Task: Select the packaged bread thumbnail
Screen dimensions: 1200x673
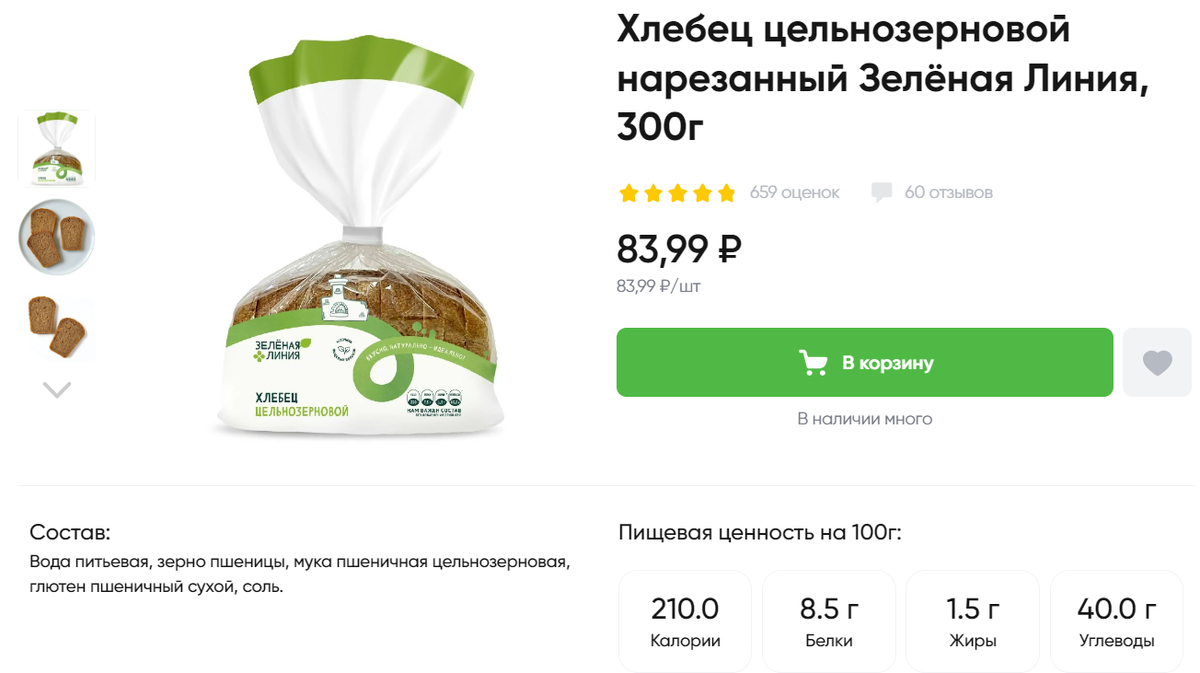Action: 57,149
